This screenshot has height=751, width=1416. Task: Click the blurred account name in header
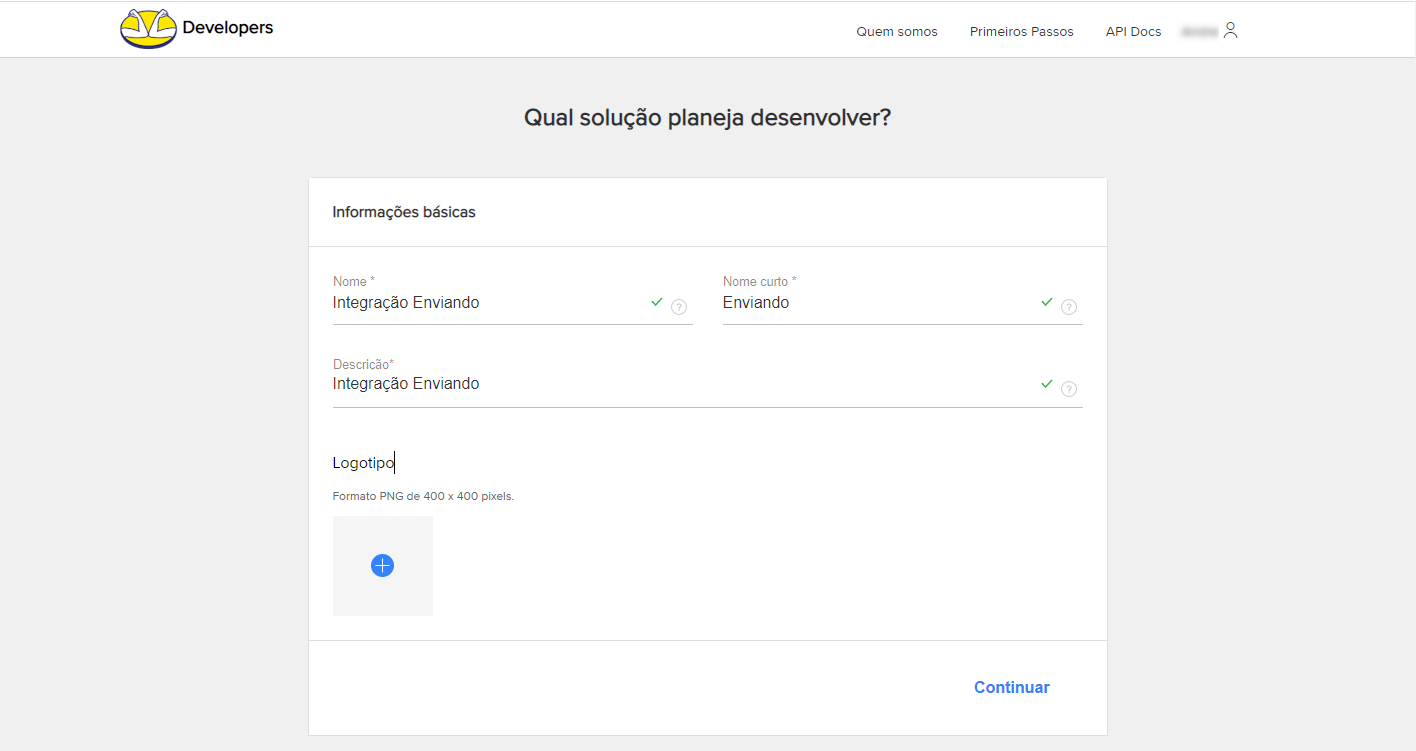[1199, 32]
